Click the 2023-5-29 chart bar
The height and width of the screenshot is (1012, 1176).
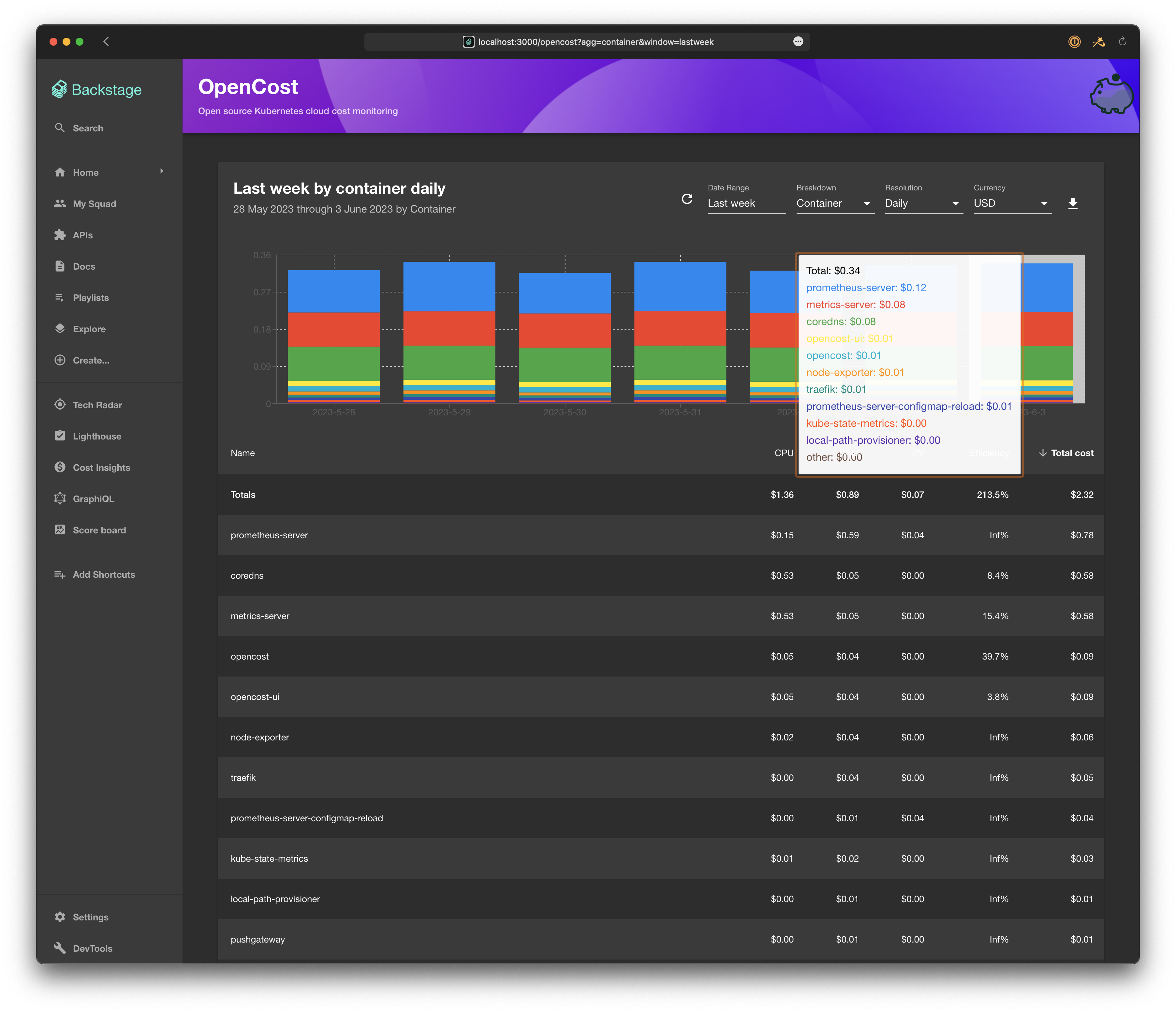coord(449,332)
